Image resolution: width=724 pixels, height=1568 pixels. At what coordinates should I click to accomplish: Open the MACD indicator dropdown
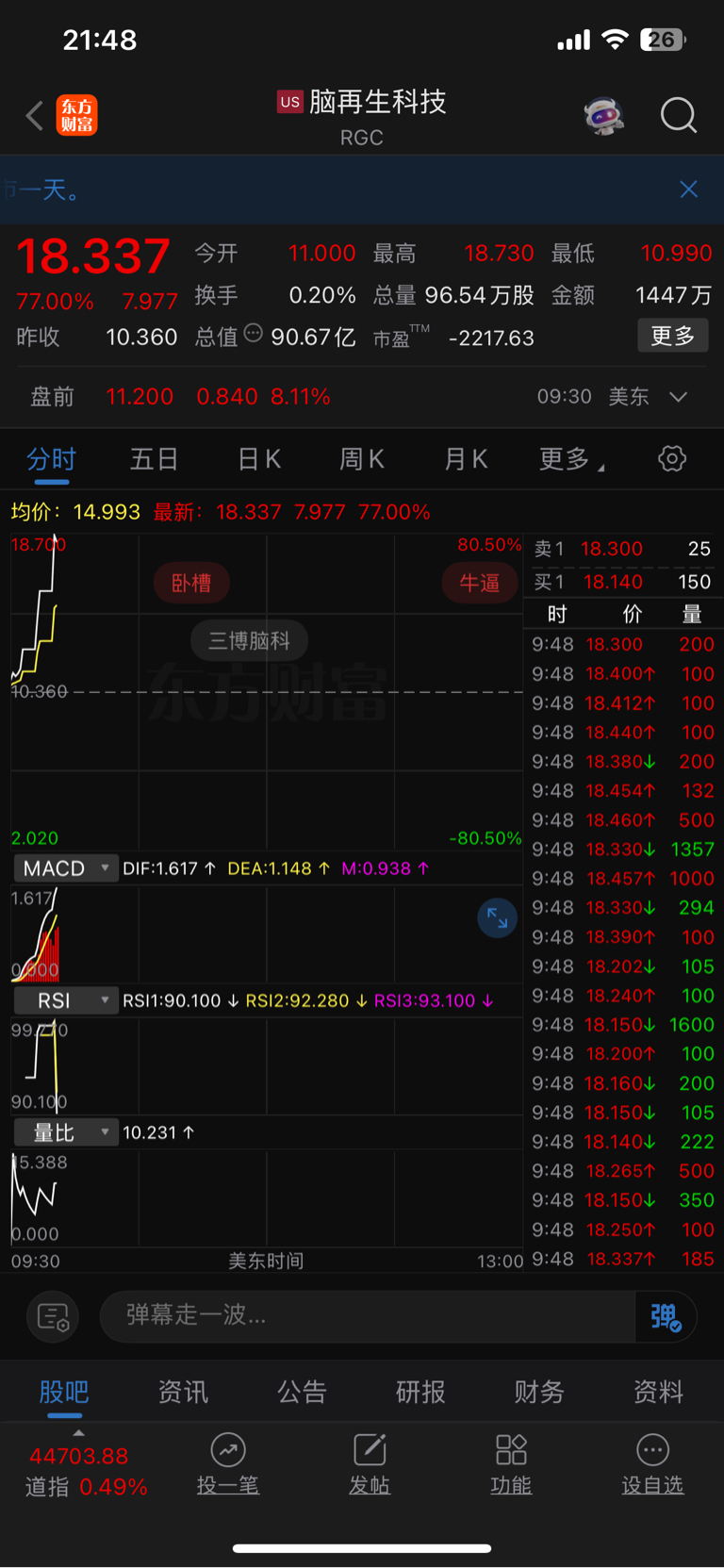coord(65,868)
